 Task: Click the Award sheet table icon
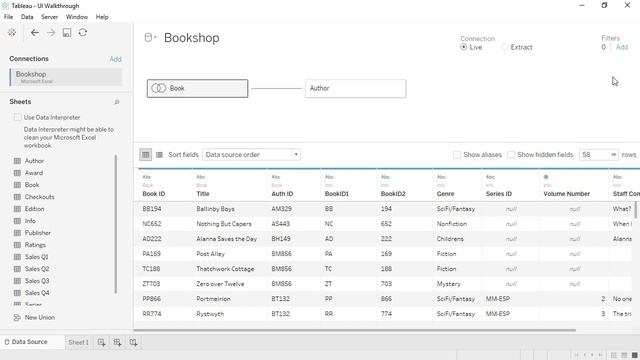[17, 173]
